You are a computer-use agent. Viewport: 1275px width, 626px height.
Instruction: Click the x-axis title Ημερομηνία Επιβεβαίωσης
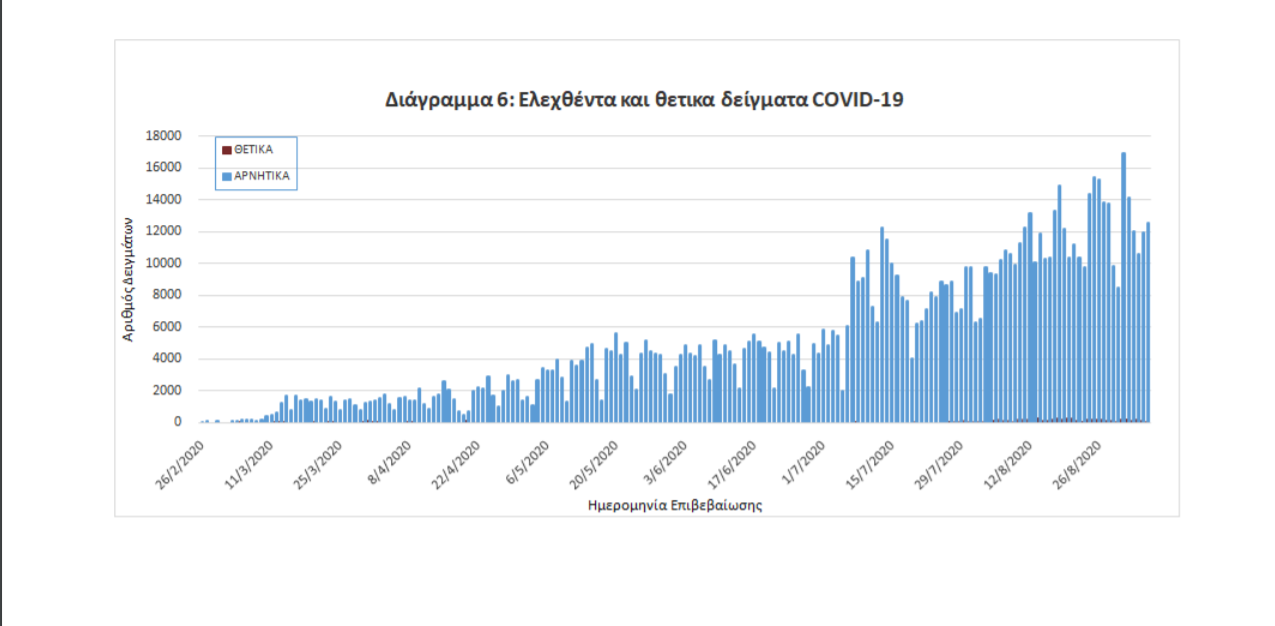pos(675,505)
